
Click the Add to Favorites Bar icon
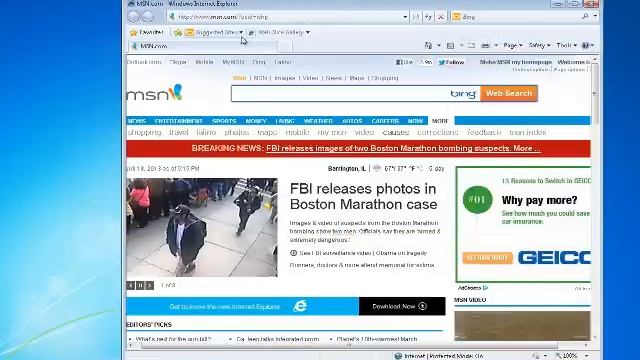click(x=178, y=32)
